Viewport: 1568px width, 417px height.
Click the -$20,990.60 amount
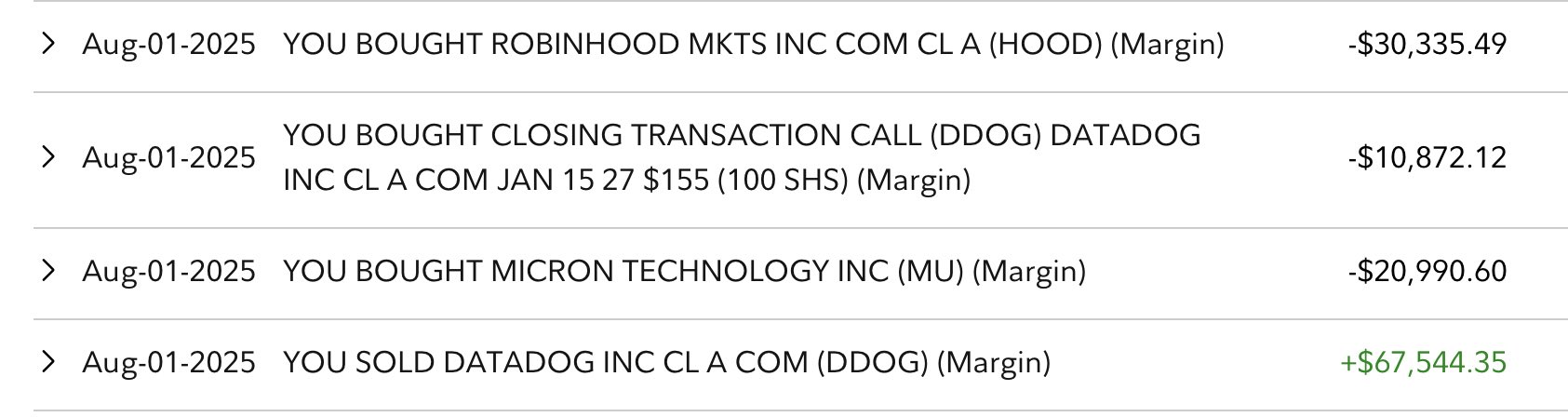pos(1427,271)
